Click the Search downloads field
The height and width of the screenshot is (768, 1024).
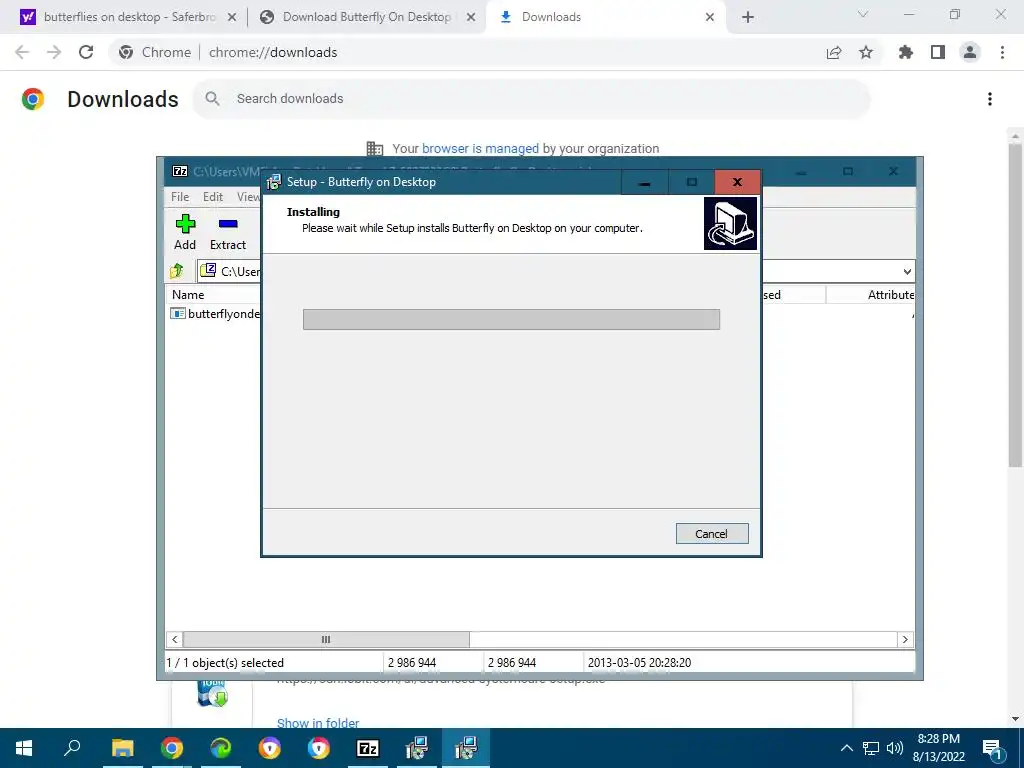531,99
